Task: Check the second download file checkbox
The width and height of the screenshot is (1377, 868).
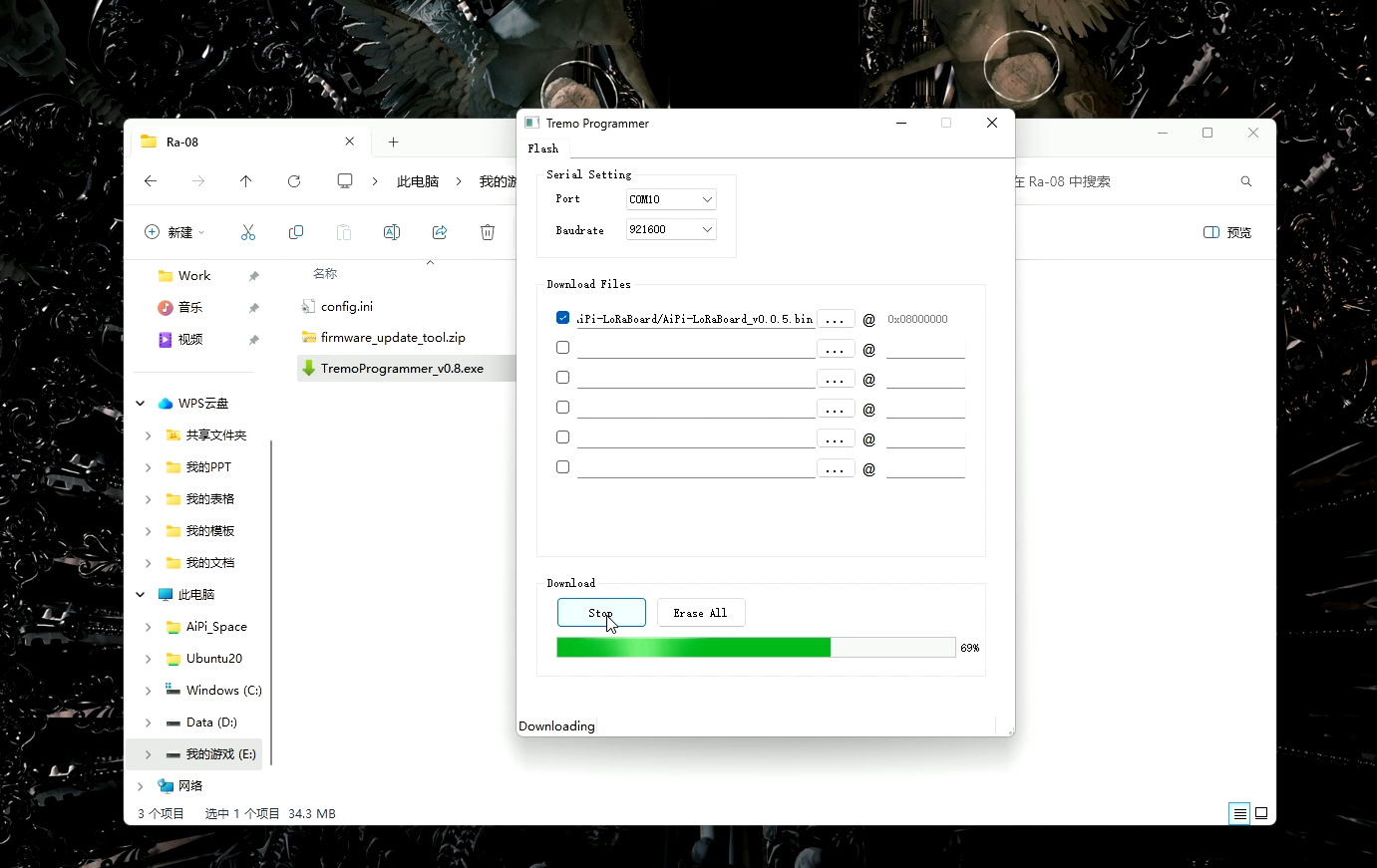Action: 563,348
